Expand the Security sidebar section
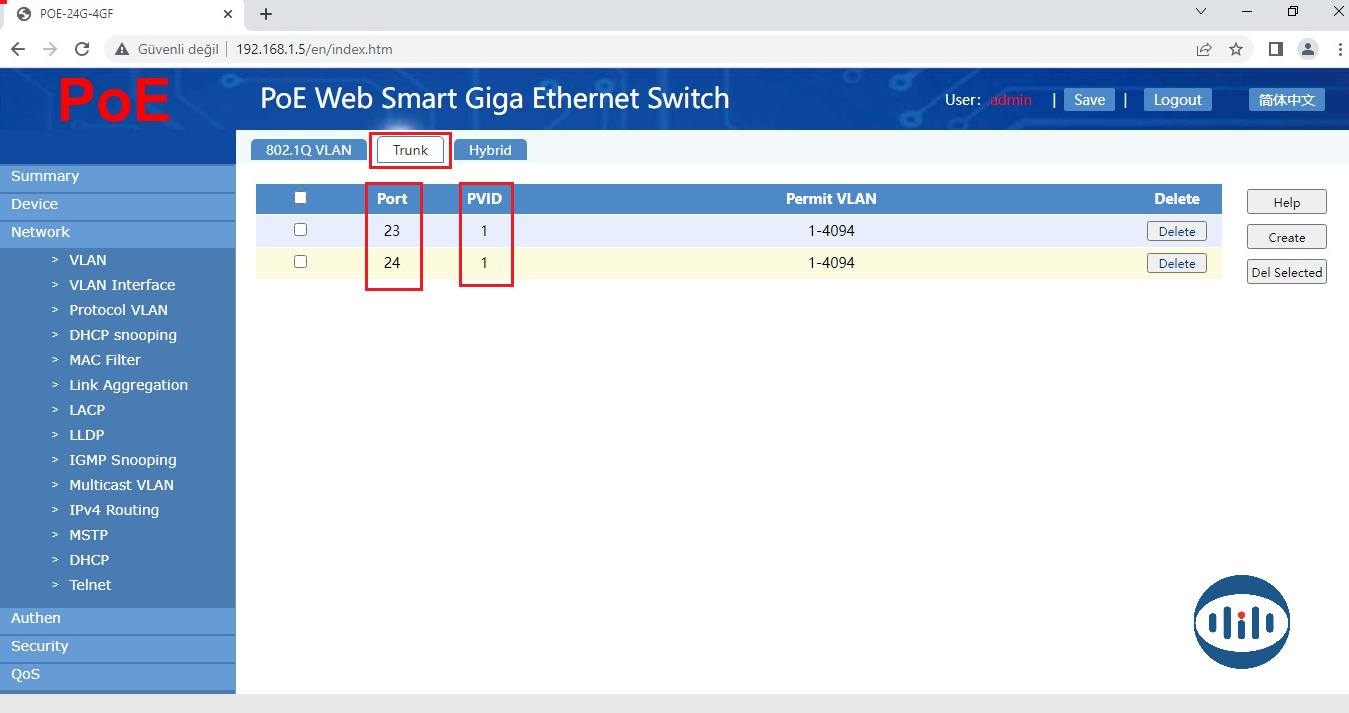The width and height of the screenshot is (1349, 713). click(40, 646)
